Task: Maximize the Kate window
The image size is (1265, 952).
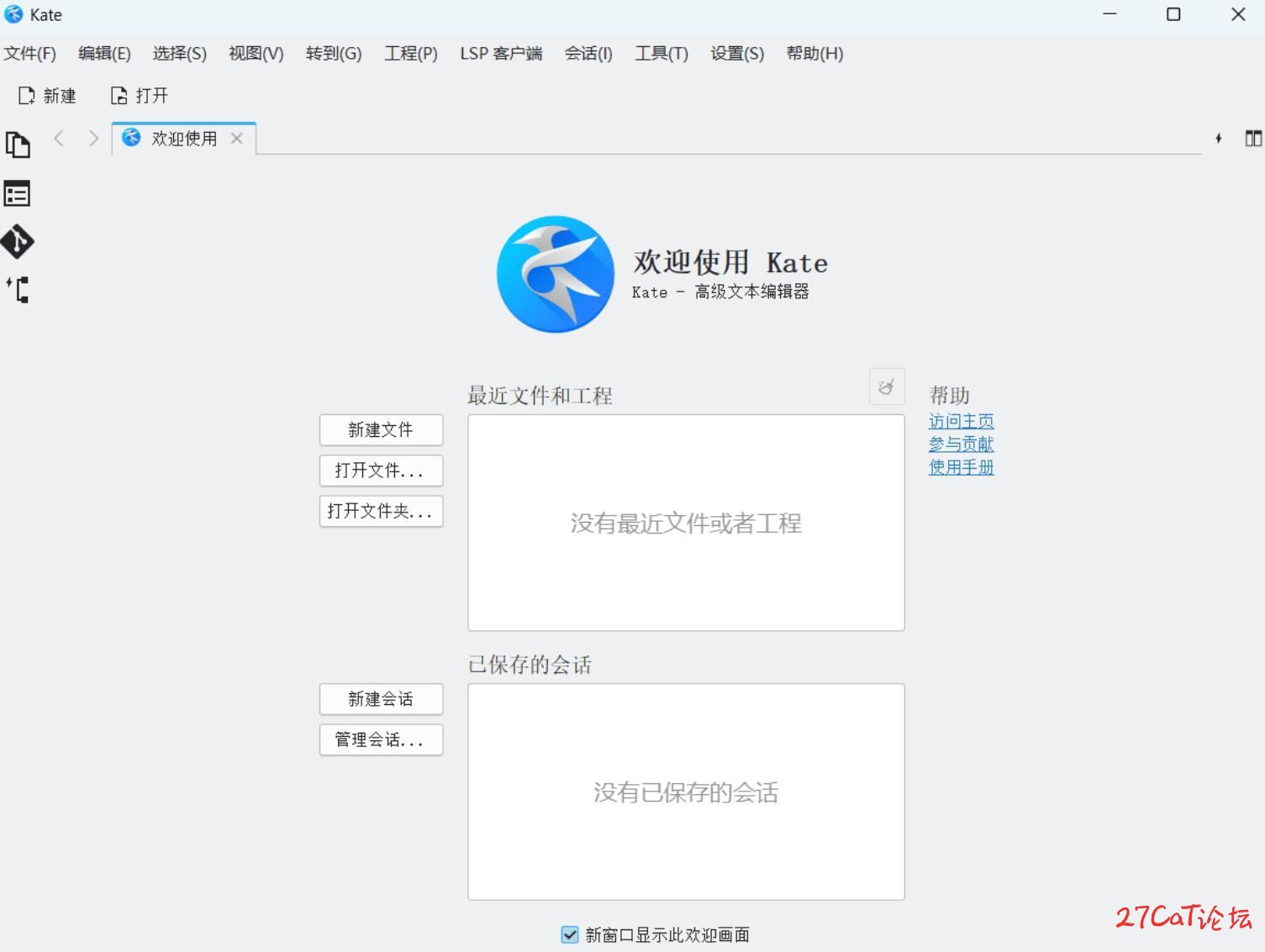Action: pyautogui.click(x=1173, y=14)
